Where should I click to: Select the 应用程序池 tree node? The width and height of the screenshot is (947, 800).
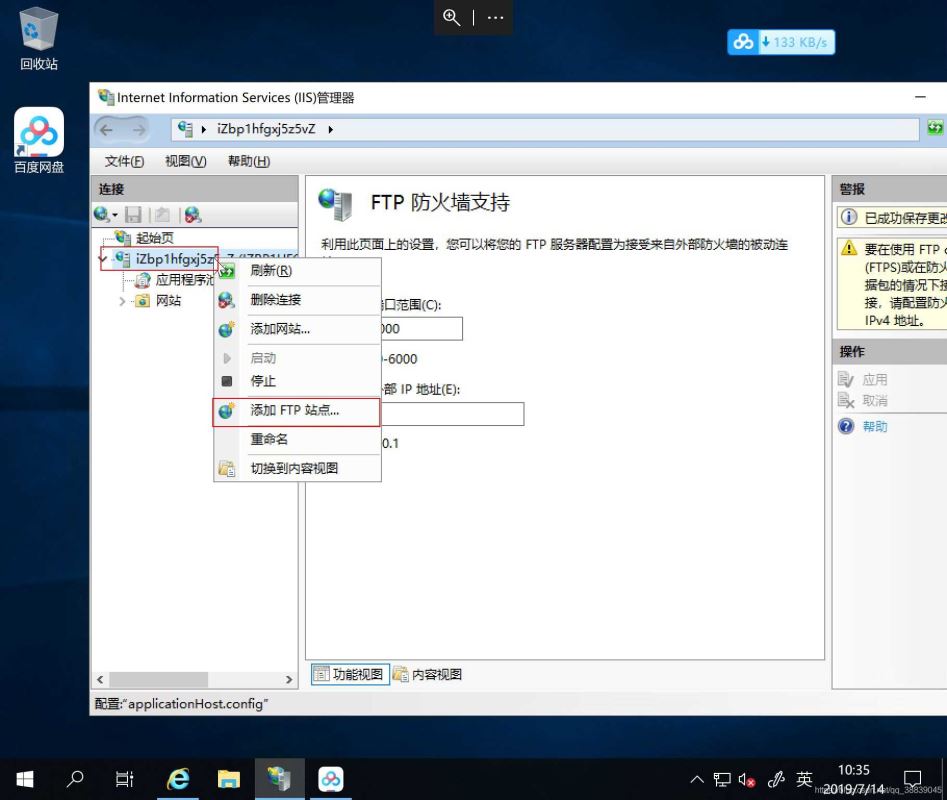184,280
